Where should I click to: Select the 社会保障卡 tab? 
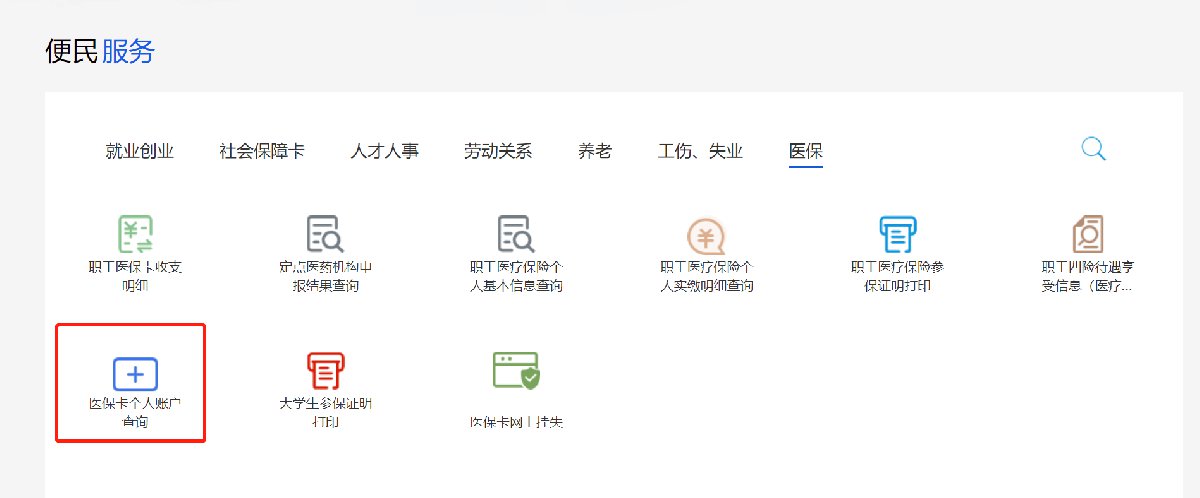point(262,152)
